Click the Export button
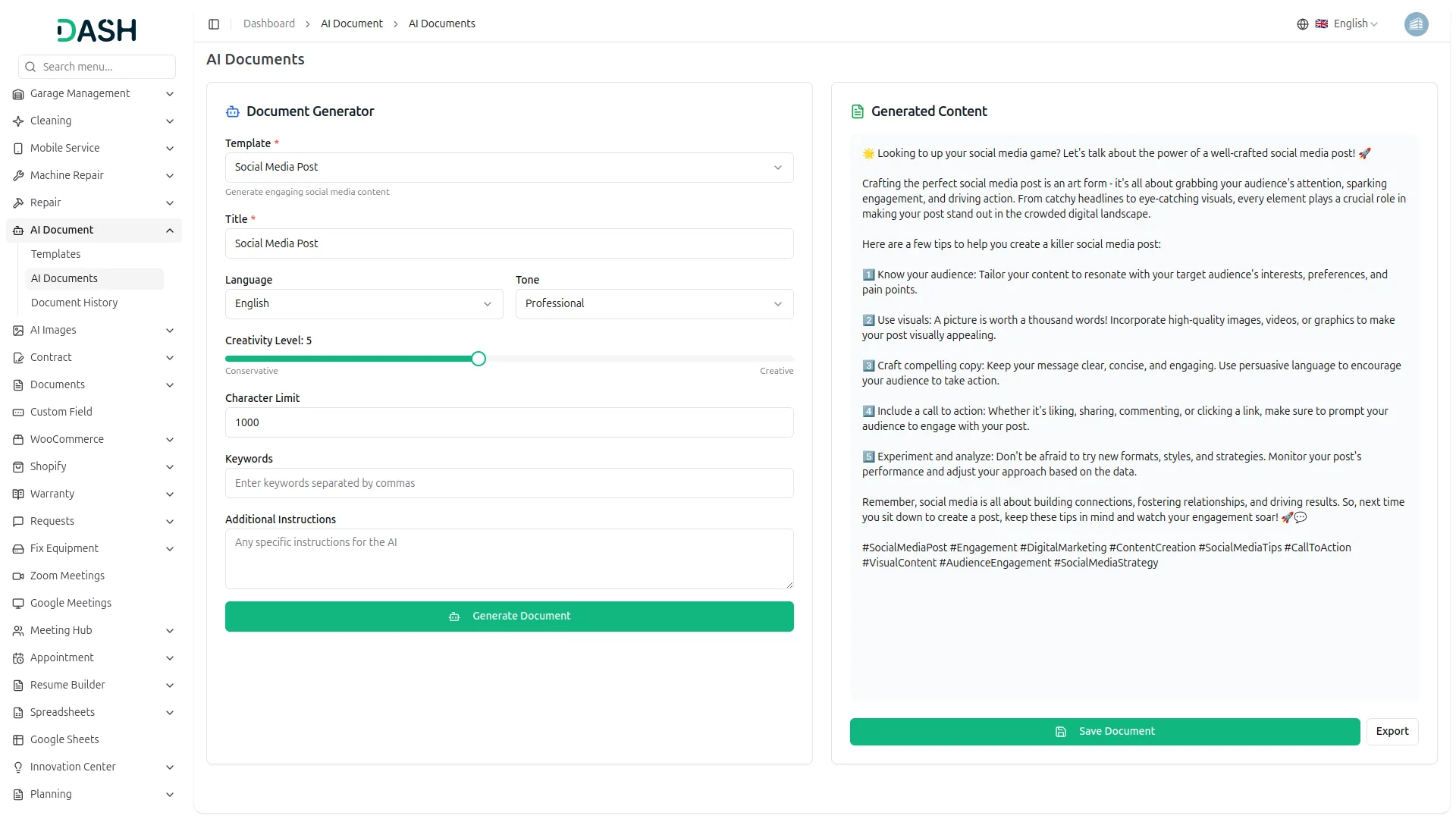Viewport: 1456px width, 819px height. 1392,732
